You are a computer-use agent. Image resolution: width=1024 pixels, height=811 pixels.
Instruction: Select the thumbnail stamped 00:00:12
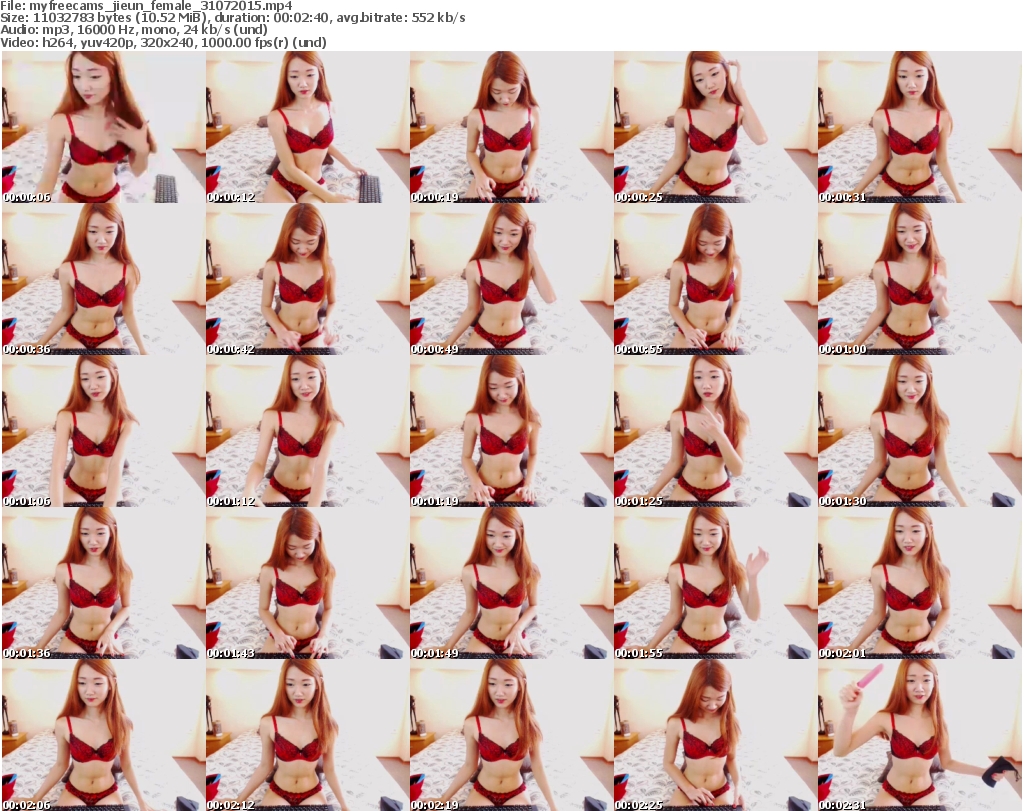click(307, 127)
